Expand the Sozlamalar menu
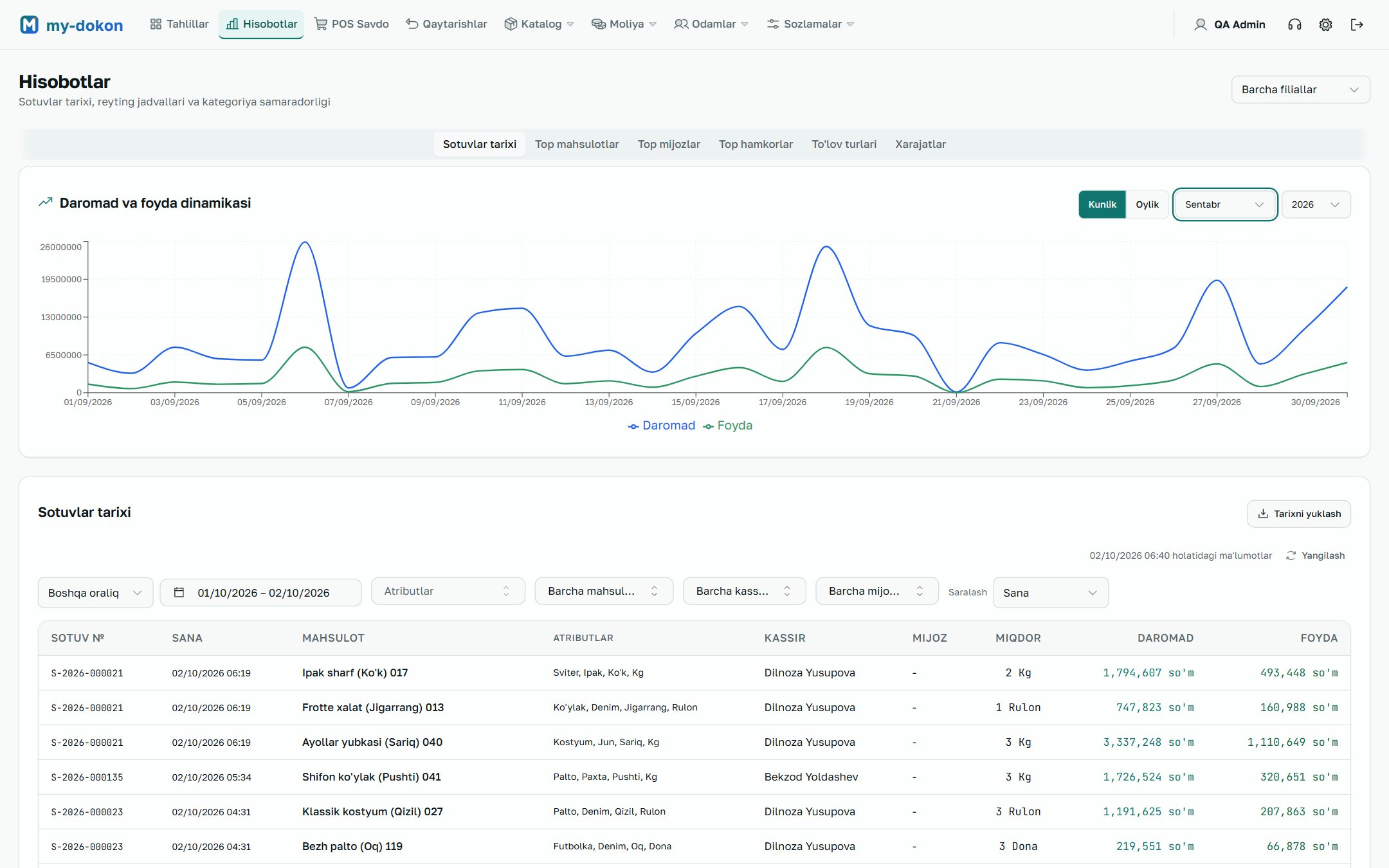 (810, 24)
